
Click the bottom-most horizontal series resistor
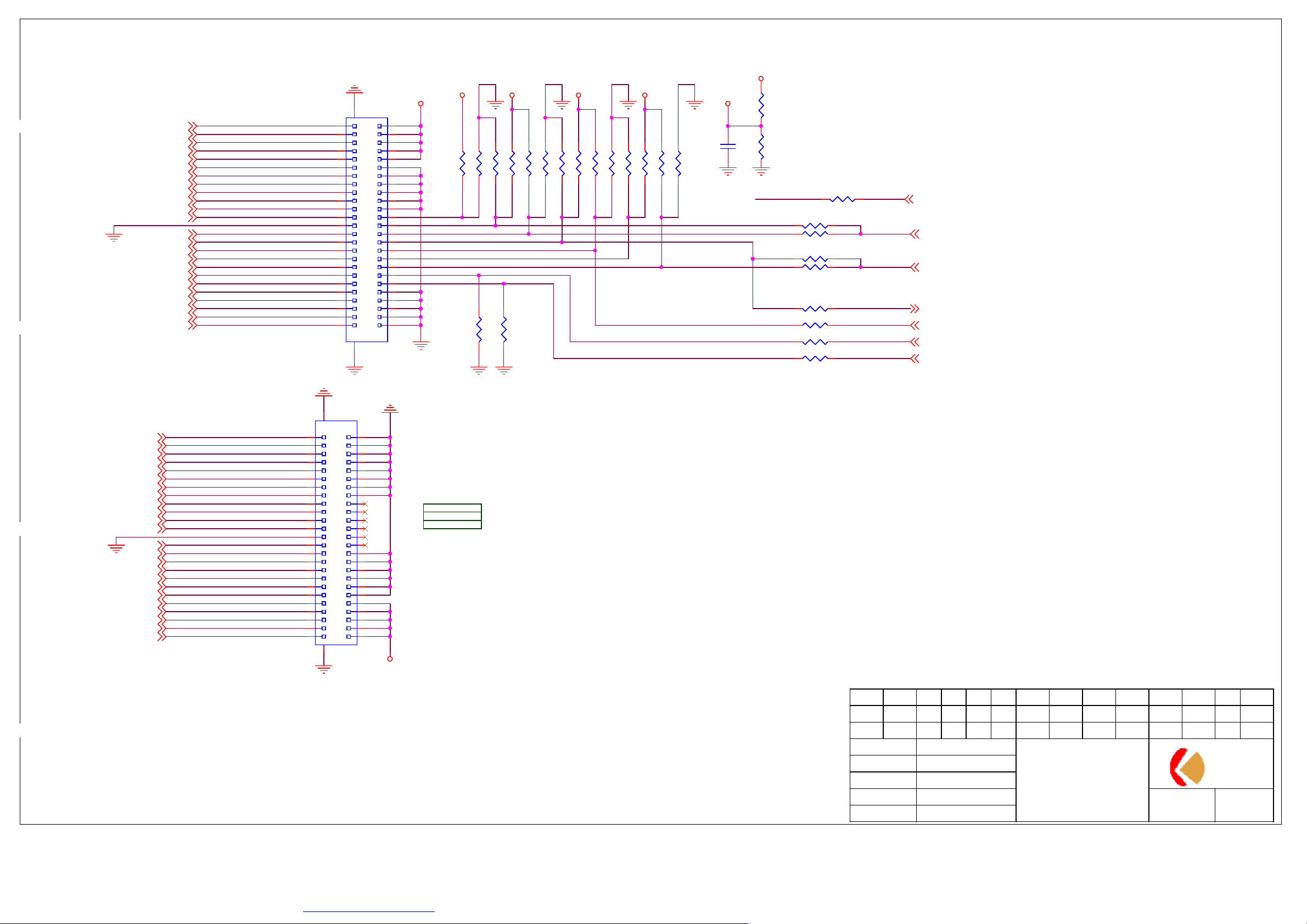(815, 359)
